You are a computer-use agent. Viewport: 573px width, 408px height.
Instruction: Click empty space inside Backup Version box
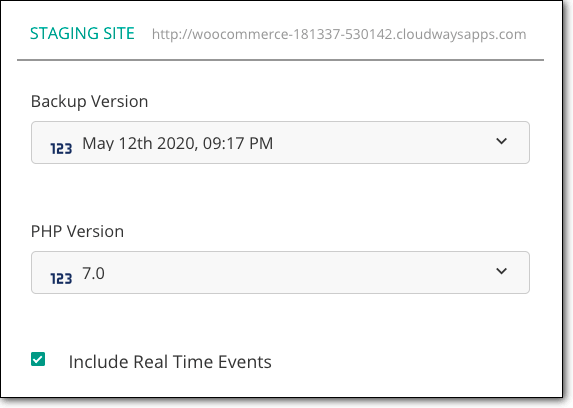click(384, 143)
